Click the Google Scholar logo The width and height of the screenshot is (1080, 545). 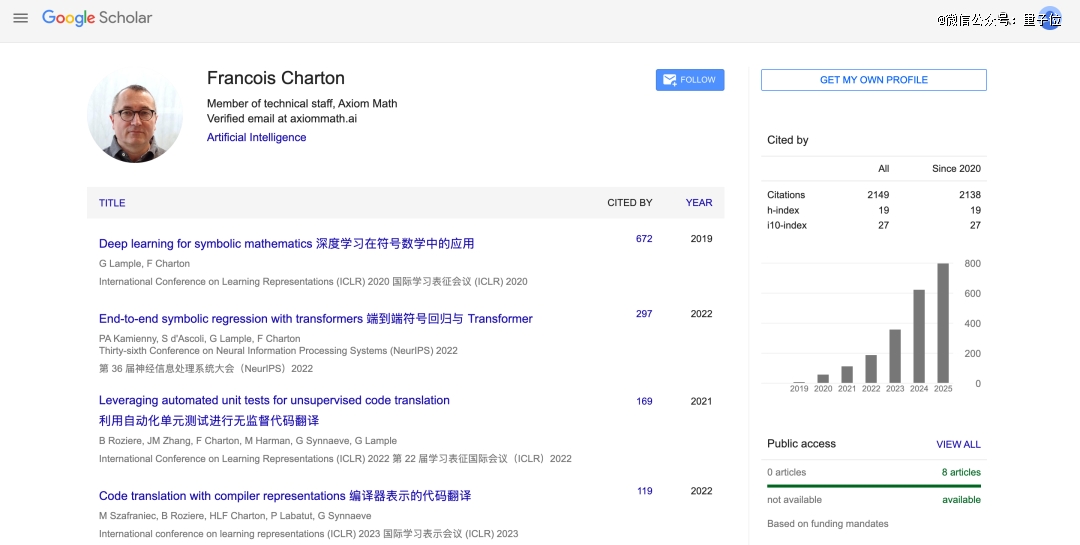97,18
